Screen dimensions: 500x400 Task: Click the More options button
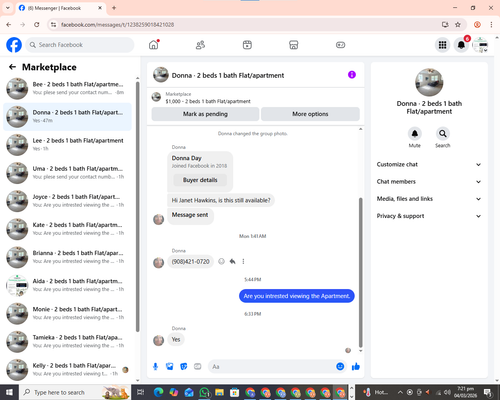click(310, 114)
